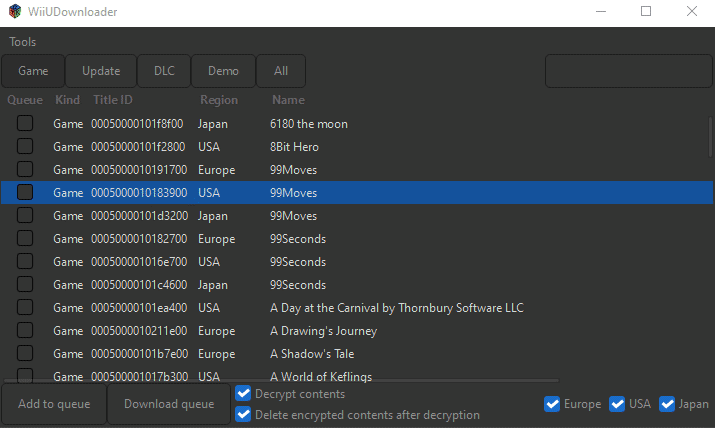Open the Tools menu
The height and width of the screenshot is (428, 715).
[x=22, y=42]
